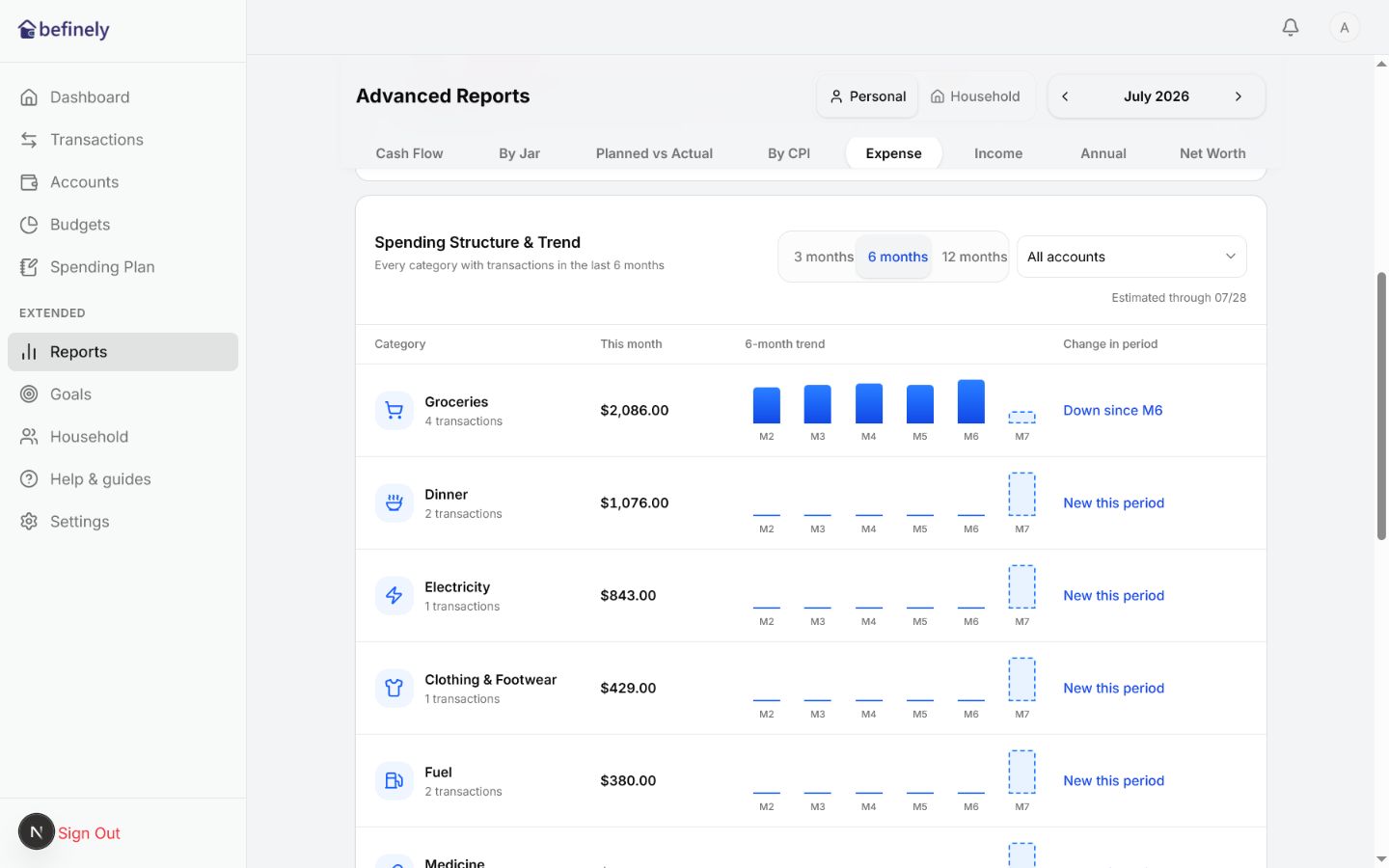The height and width of the screenshot is (868, 1389).
Task: Click the Reports bar chart icon
Action: coord(29,352)
